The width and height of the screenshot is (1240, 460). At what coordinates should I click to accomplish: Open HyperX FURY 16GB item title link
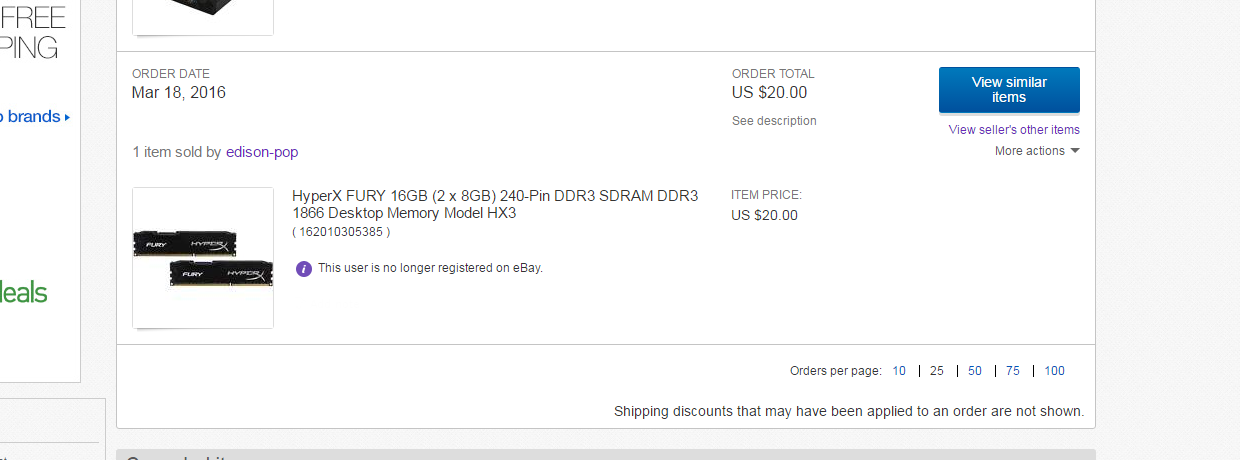(494, 204)
